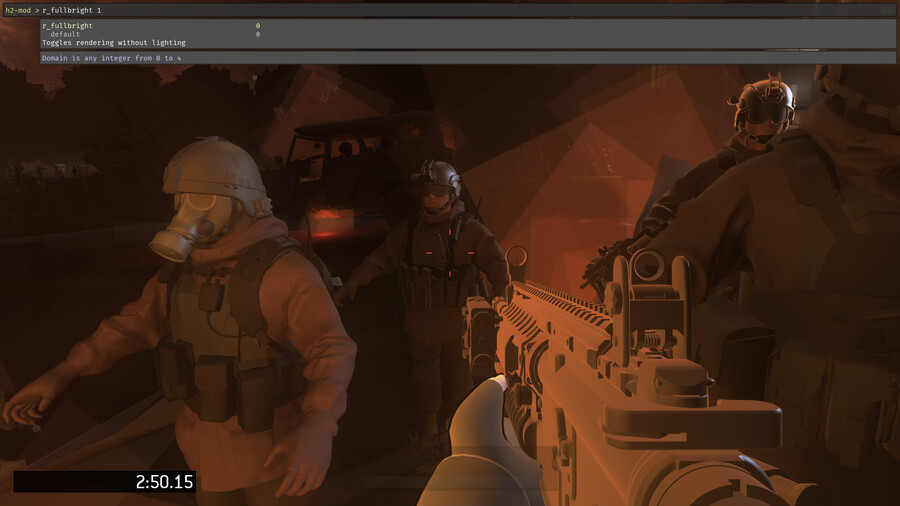The height and width of the screenshot is (506, 900).
Task: Click the console input field with r_fullbright 1
Action: tap(449, 10)
